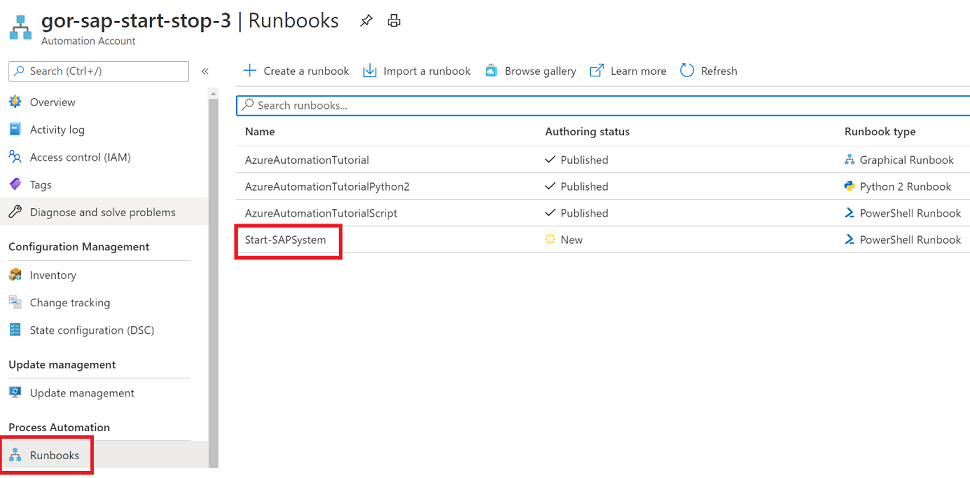Viewport: 970px width, 478px height.
Task: Open Activity log in the sidebar
Action: (57, 130)
